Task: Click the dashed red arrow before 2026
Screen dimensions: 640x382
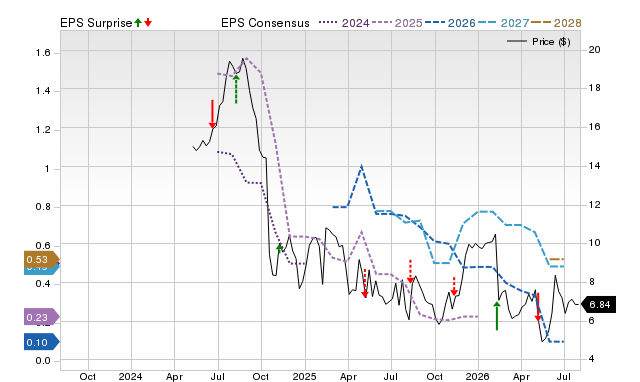Action: tap(454, 286)
